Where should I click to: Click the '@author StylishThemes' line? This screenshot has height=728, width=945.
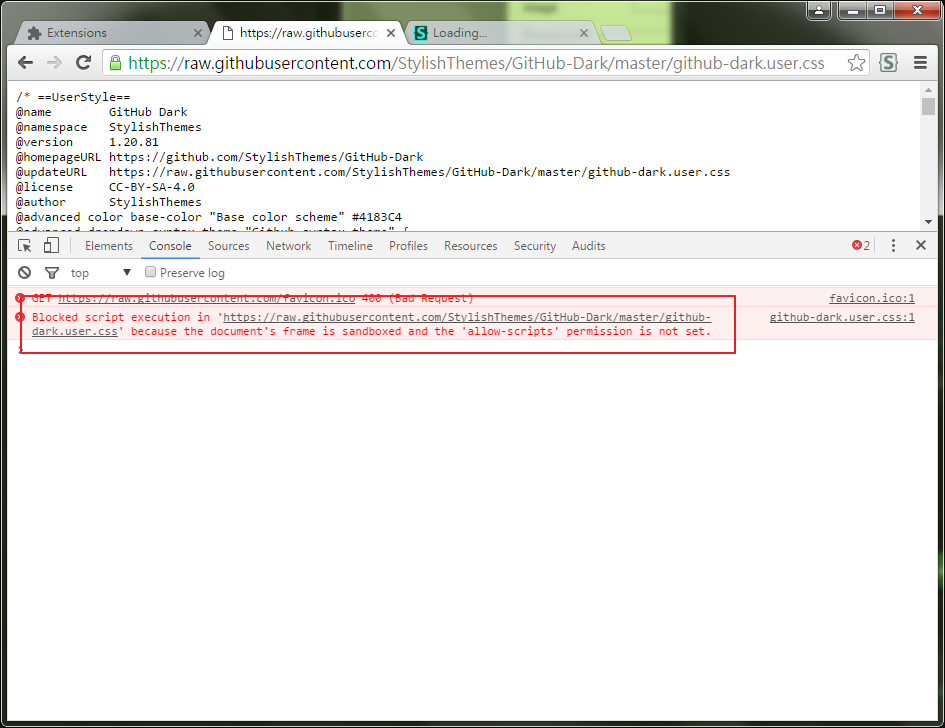coord(109,202)
